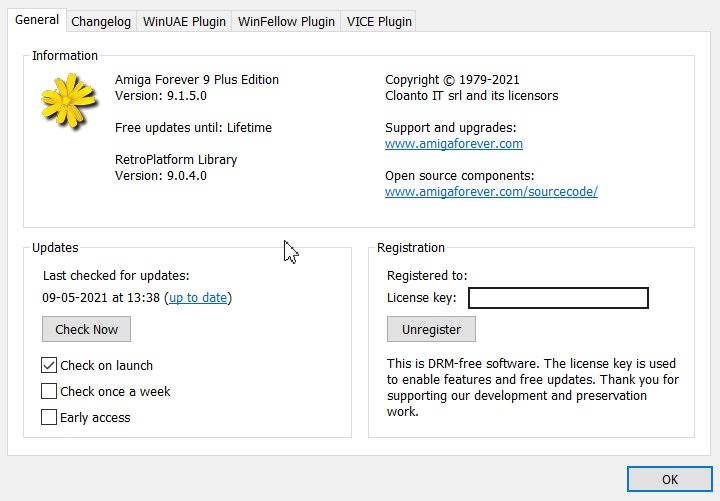
Task: Click the 'RetroPlatform Library' label
Action: click(x=176, y=160)
